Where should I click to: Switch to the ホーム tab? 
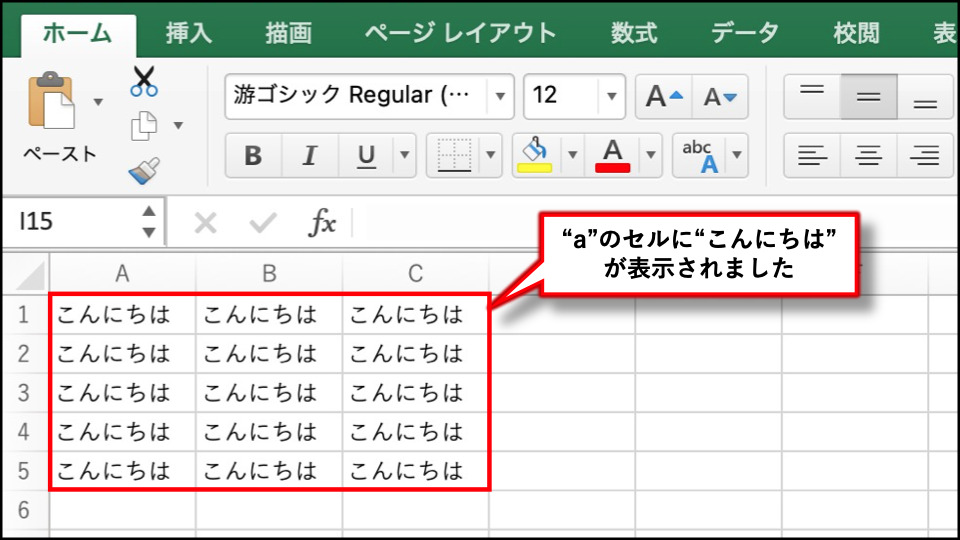click(x=78, y=34)
